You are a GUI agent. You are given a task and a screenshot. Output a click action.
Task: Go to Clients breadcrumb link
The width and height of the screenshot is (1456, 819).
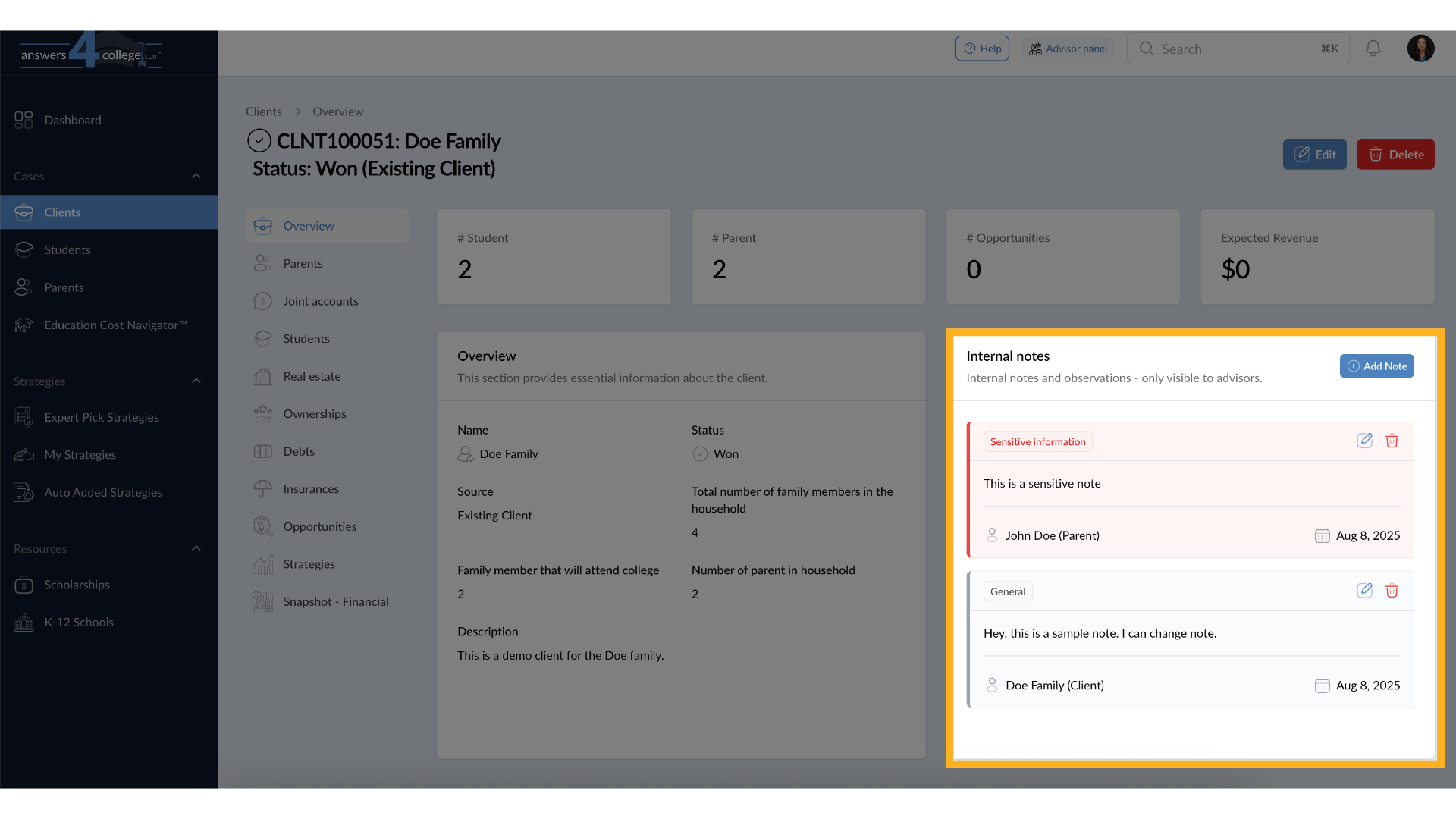pyautogui.click(x=263, y=111)
